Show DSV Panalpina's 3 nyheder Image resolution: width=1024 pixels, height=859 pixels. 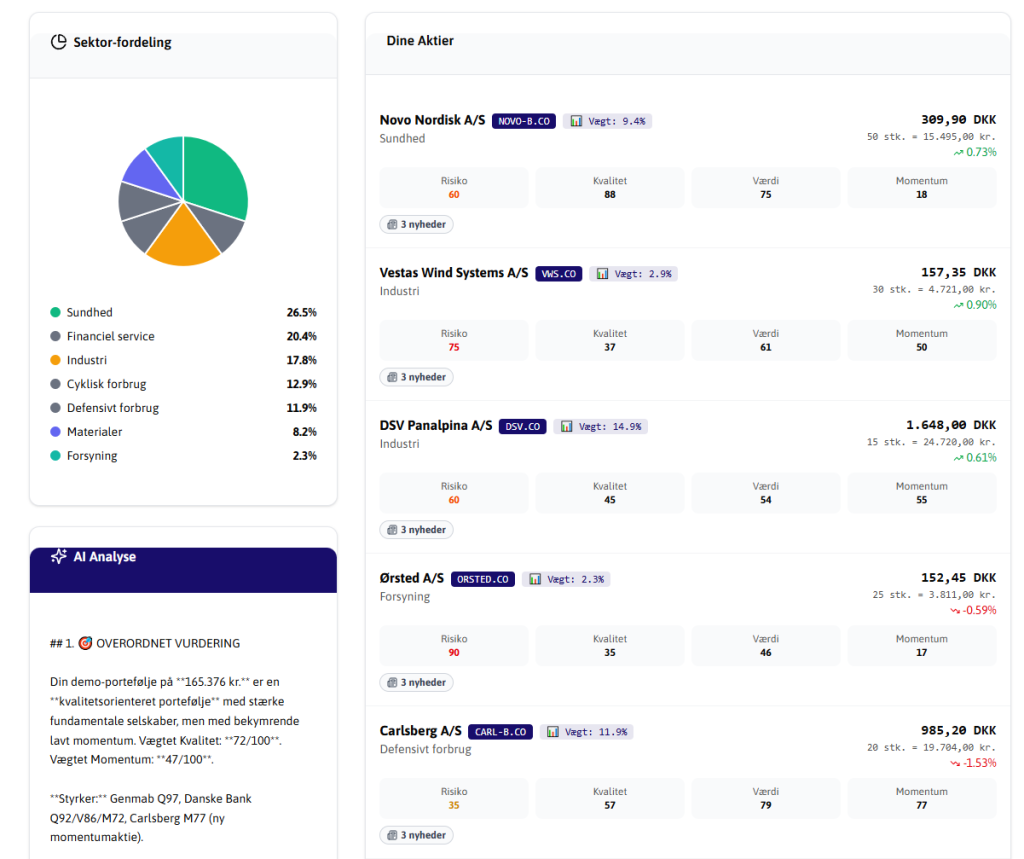coord(417,530)
